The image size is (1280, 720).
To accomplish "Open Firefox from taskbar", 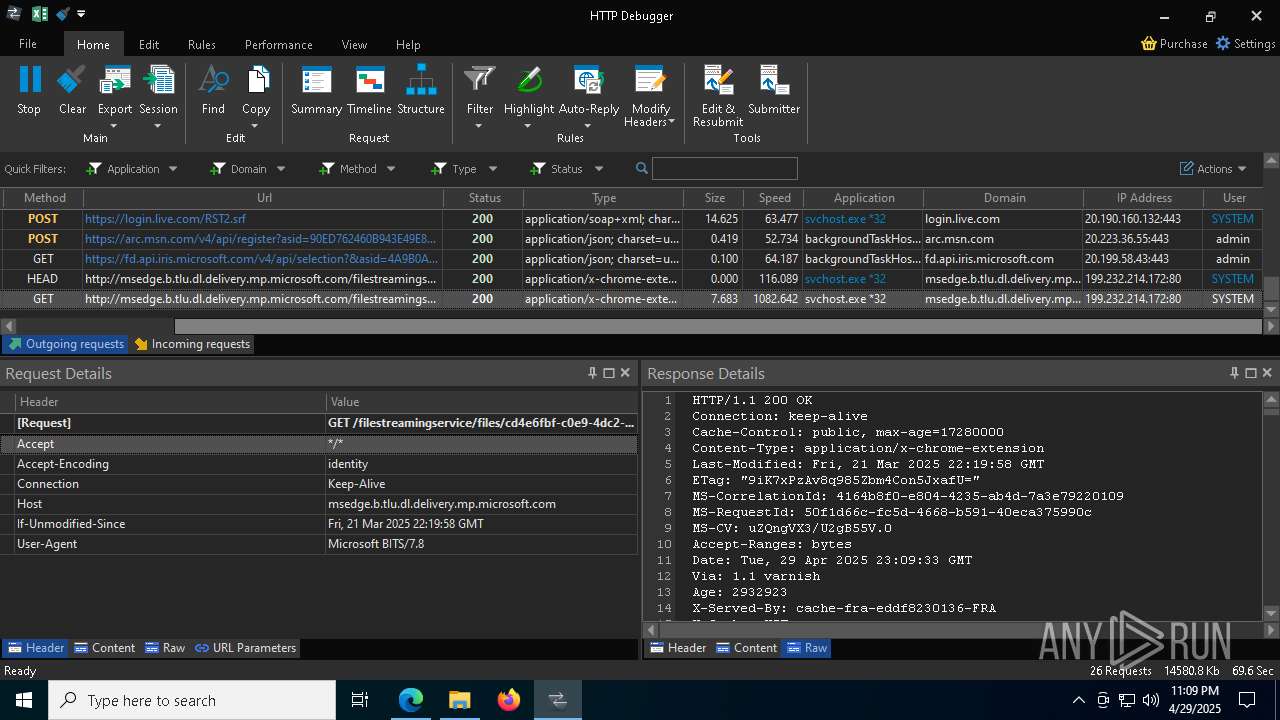I will coord(509,700).
